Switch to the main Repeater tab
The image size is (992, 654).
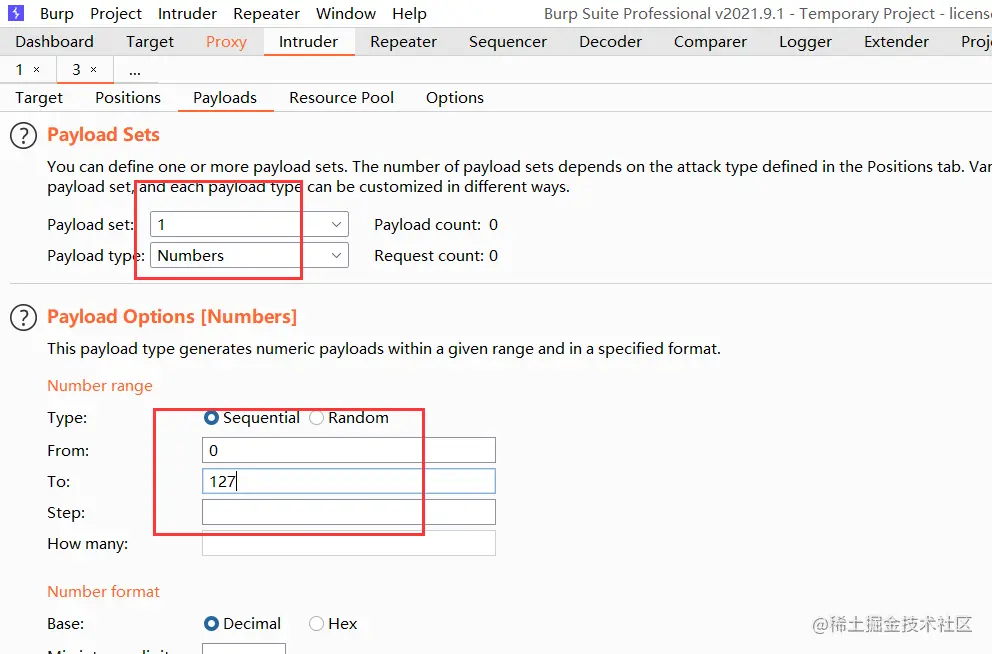coord(403,42)
